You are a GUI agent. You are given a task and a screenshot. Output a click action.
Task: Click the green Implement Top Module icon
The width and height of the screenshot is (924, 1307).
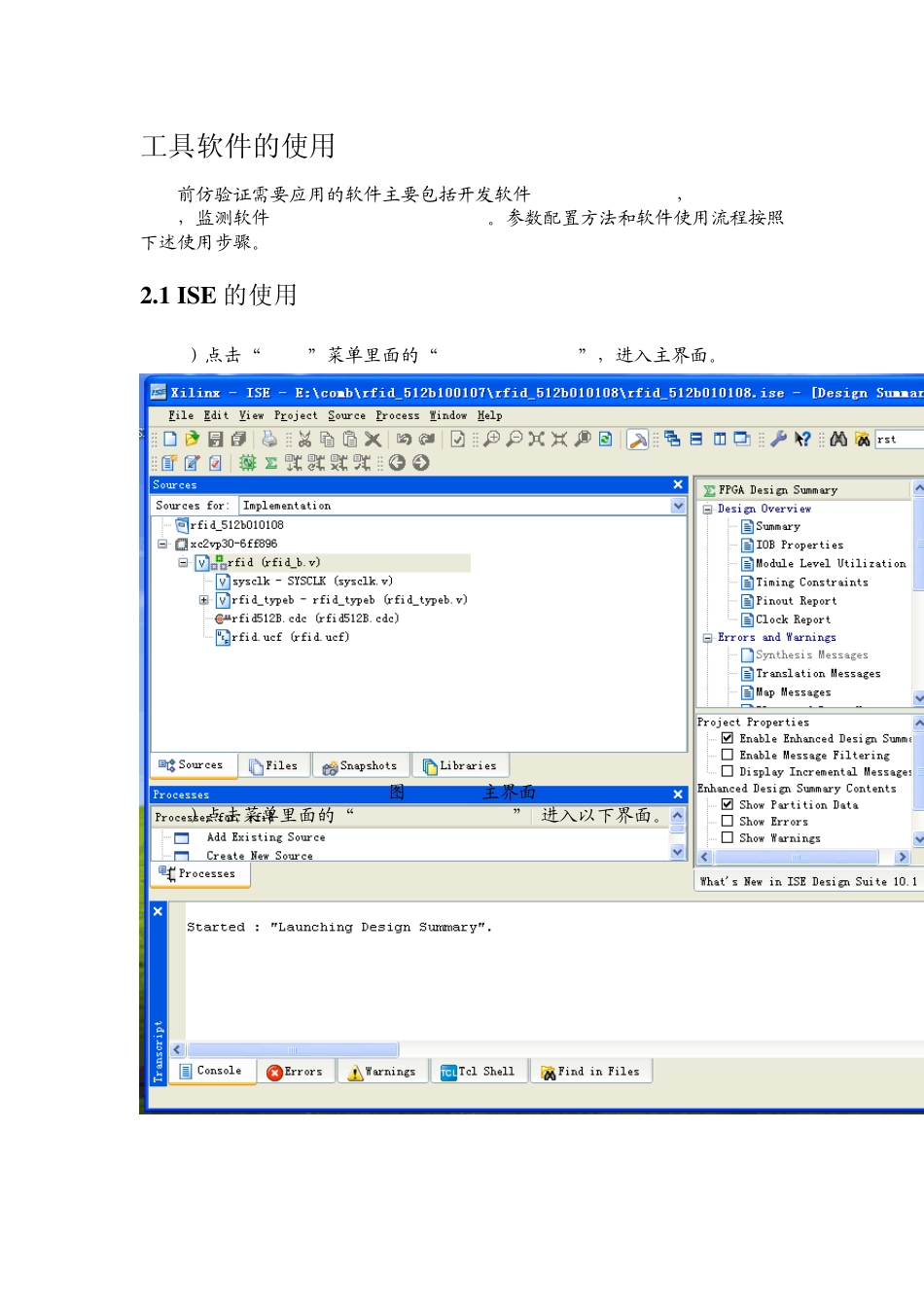pyautogui.click(x=248, y=463)
